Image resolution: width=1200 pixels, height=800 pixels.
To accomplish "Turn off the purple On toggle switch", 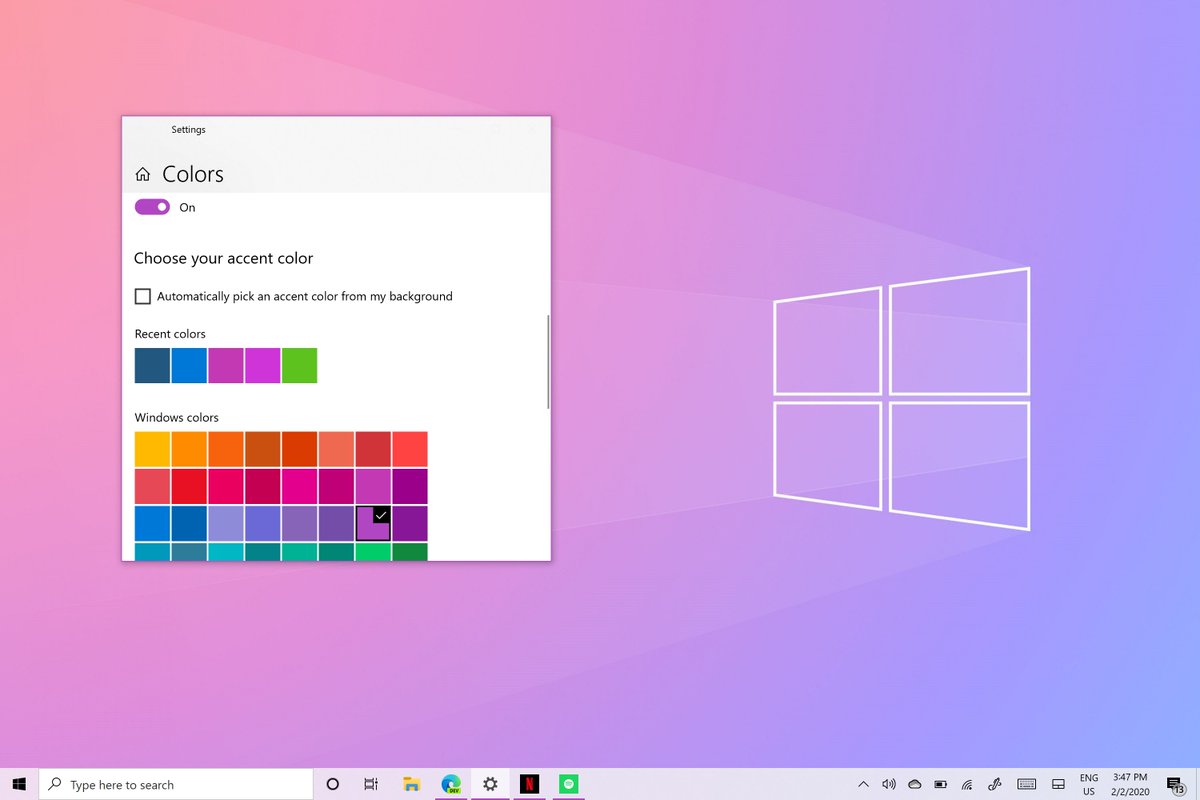I will click(x=152, y=207).
